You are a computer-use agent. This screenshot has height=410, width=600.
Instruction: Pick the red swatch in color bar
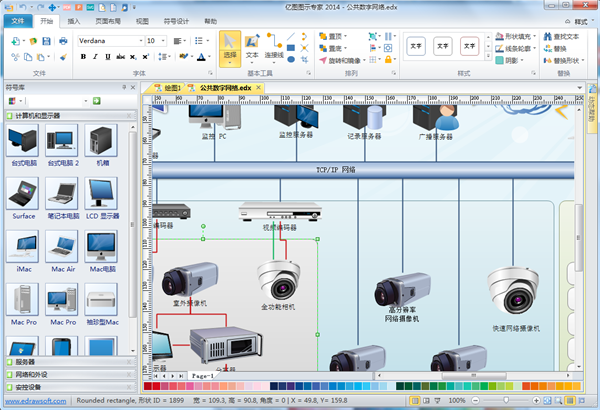tap(158, 385)
